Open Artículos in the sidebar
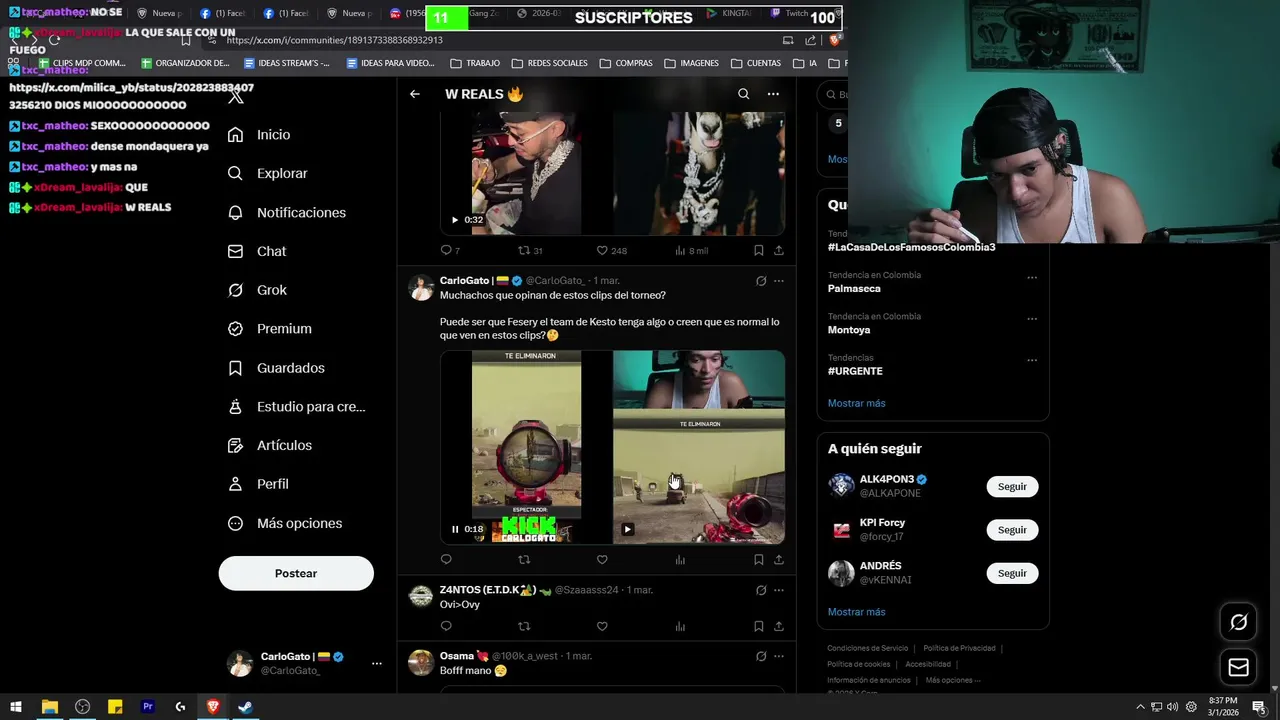 click(269, 445)
